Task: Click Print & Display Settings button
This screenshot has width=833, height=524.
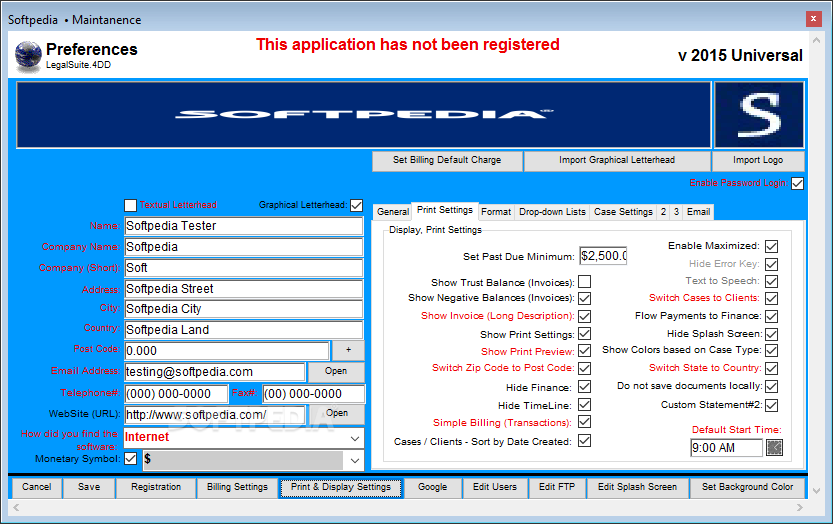Action: (x=341, y=487)
